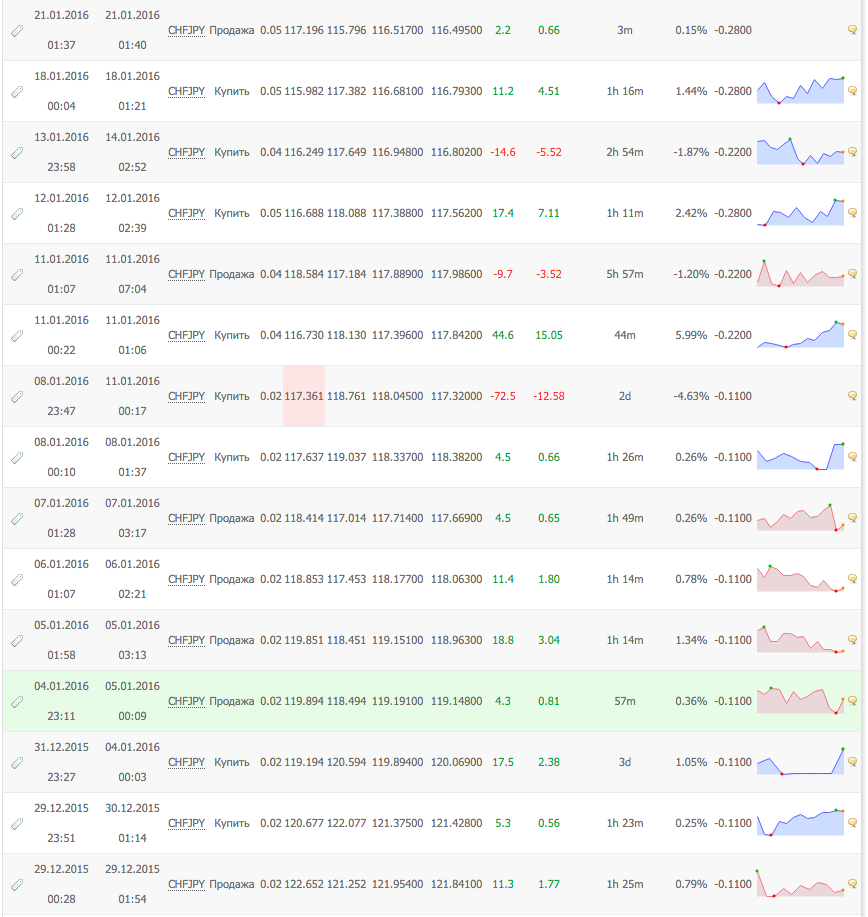View mini chart of the 2h 54m trade
868x917 pixels.
(800, 151)
